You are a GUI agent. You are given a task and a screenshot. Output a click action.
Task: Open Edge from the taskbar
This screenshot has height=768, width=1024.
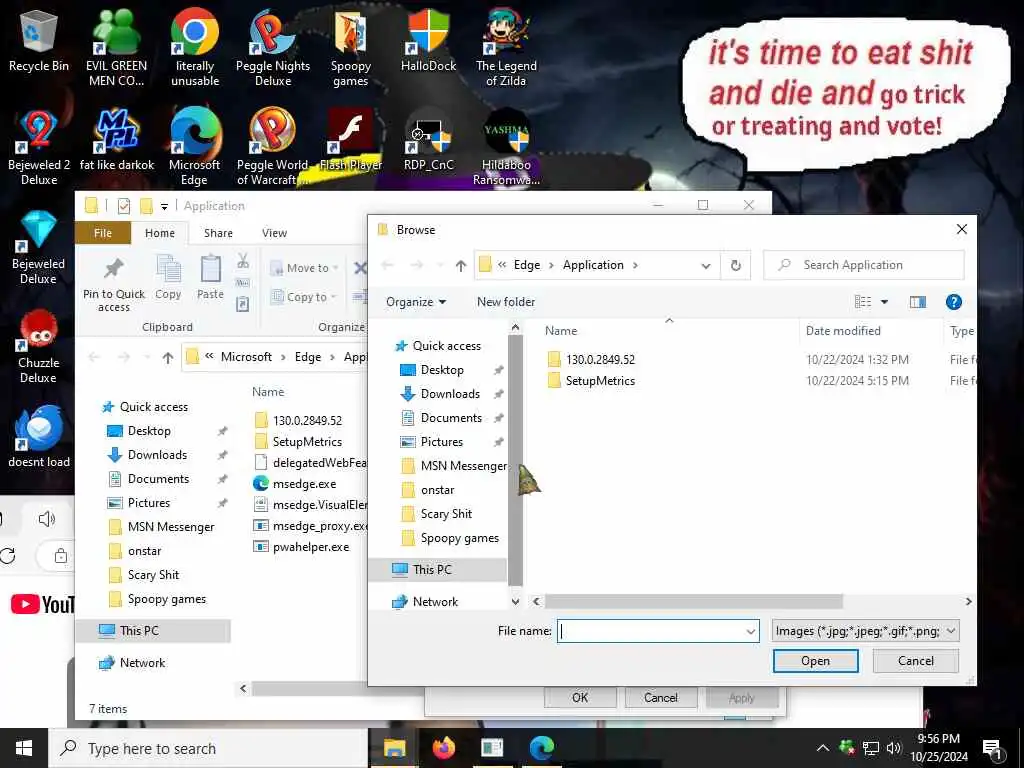(541, 748)
